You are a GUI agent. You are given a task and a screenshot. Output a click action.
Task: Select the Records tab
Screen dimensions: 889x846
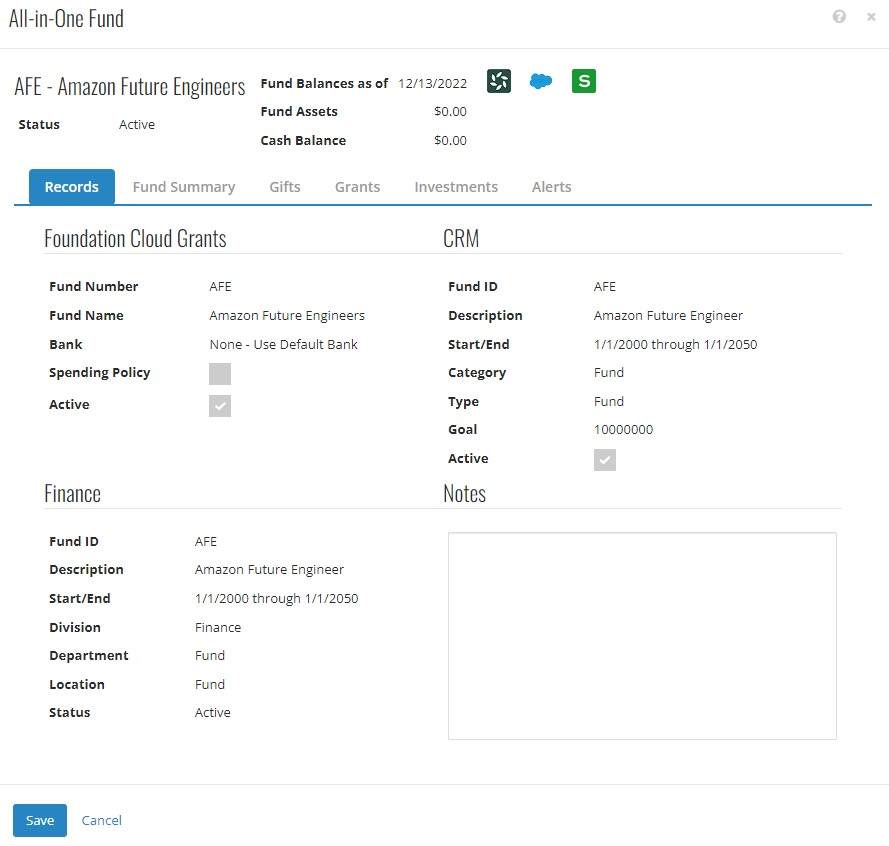tap(72, 187)
